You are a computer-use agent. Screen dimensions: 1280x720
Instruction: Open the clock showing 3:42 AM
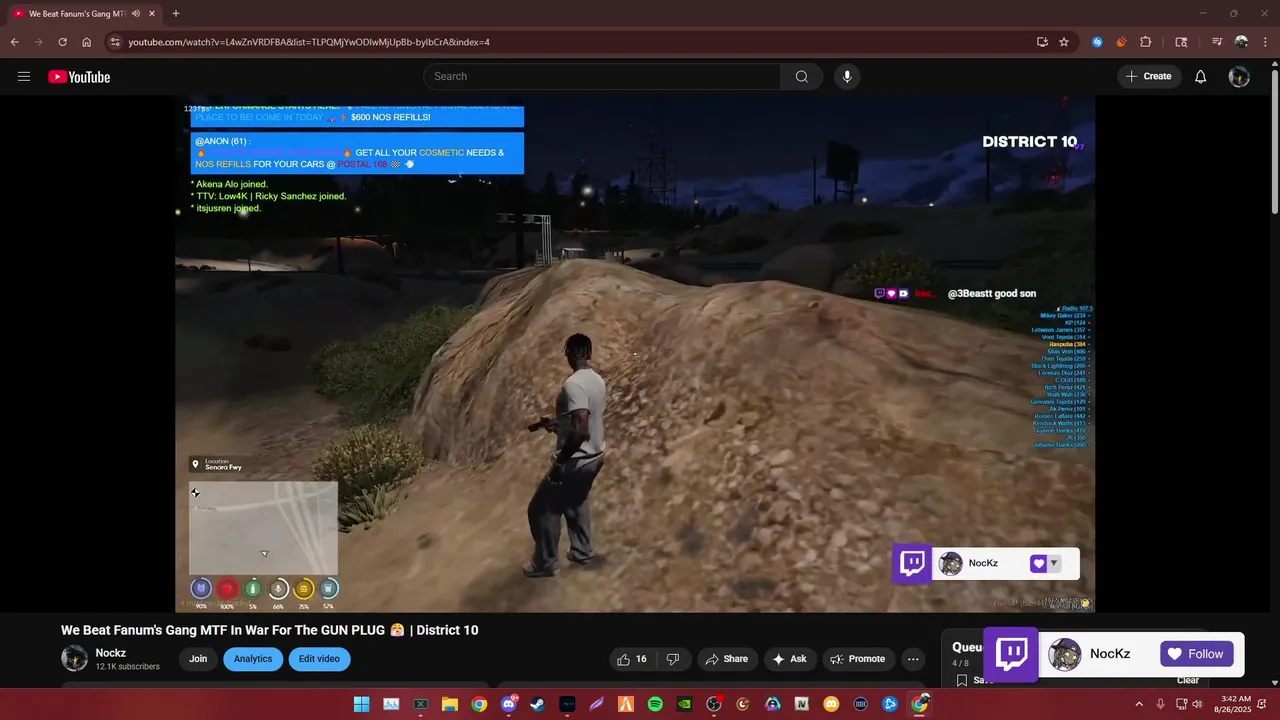pyautogui.click(x=1232, y=704)
